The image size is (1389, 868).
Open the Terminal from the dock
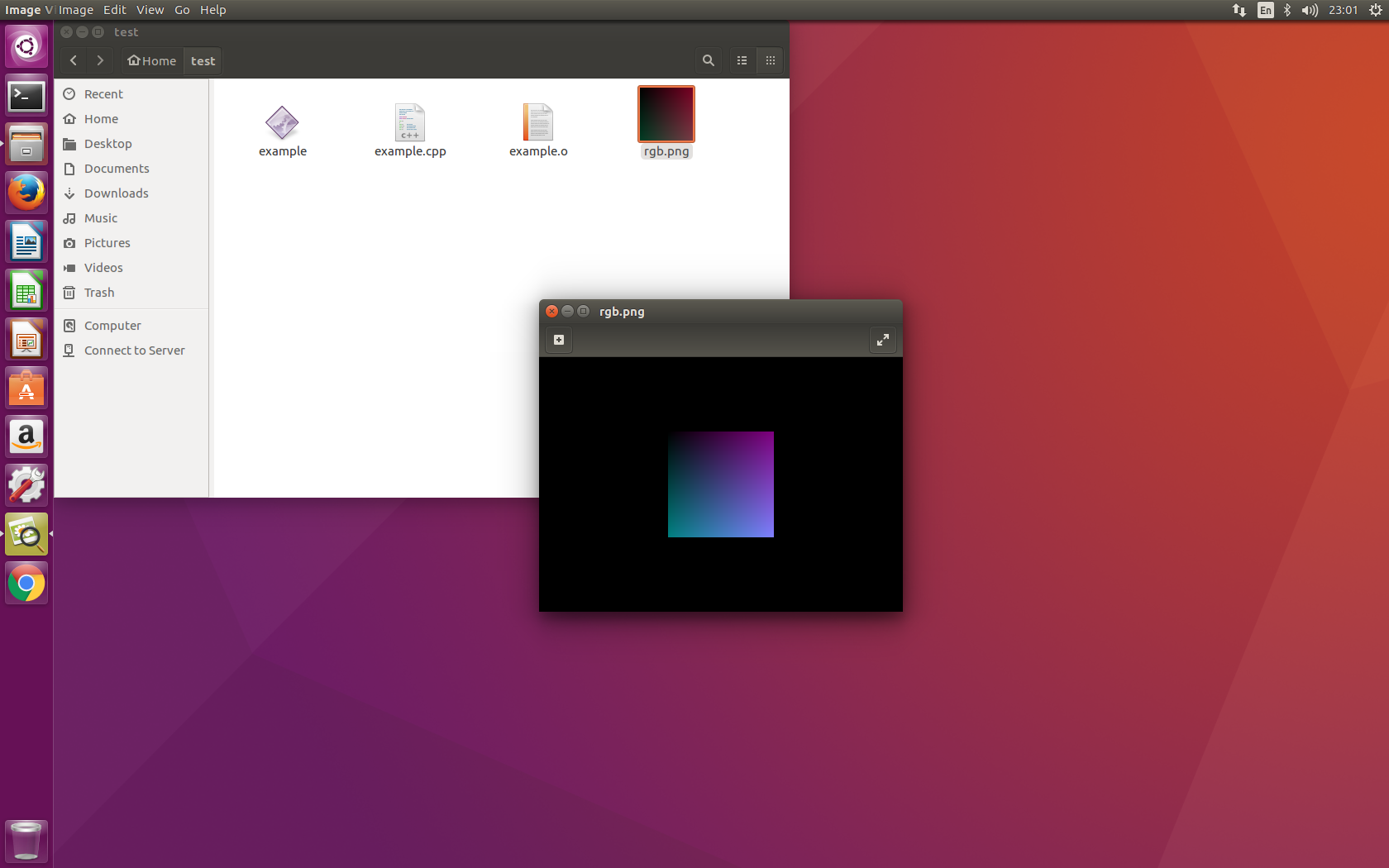26,95
